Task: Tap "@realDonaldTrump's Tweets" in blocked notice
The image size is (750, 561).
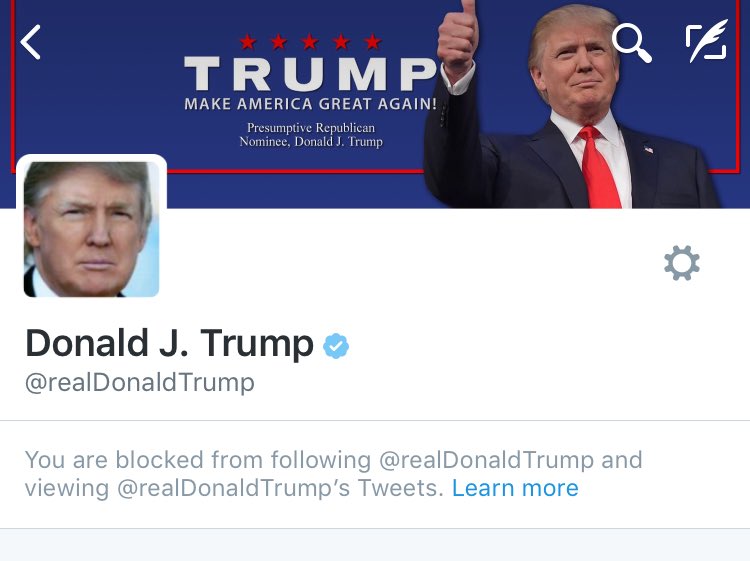Action: click(278, 488)
